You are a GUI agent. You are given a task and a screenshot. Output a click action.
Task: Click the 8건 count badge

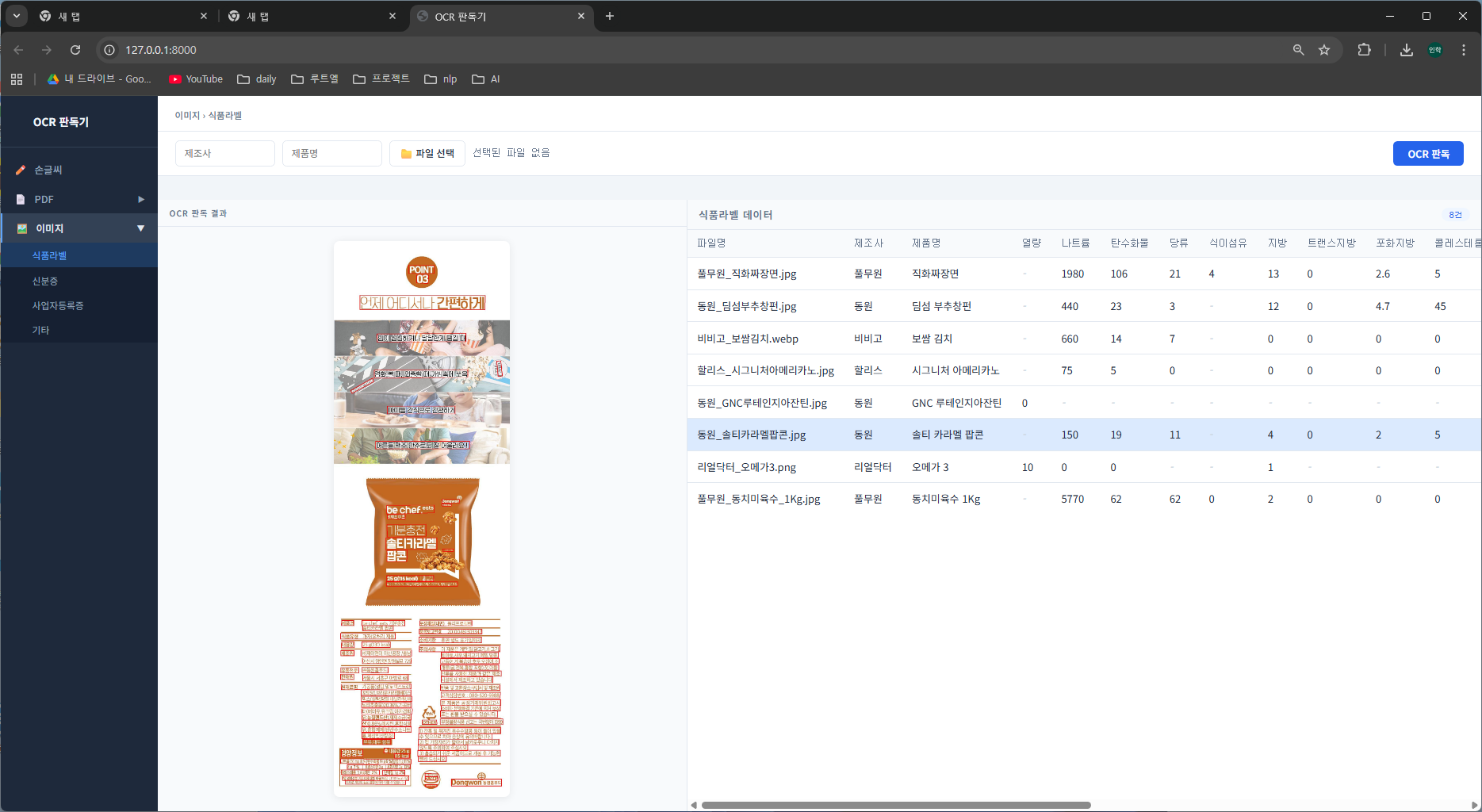tap(1455, 215)
